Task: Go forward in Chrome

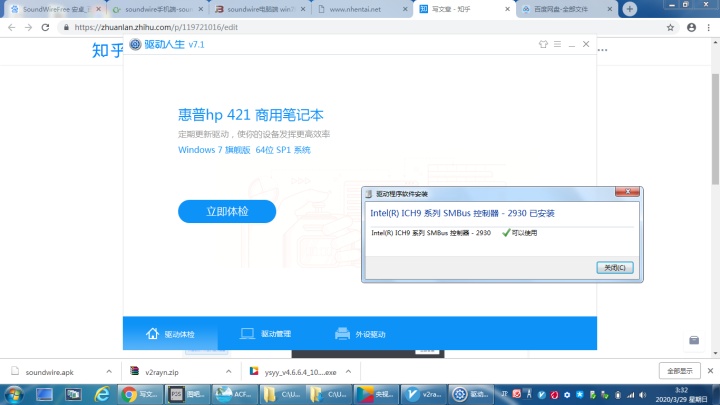Action: coord(28,28)
